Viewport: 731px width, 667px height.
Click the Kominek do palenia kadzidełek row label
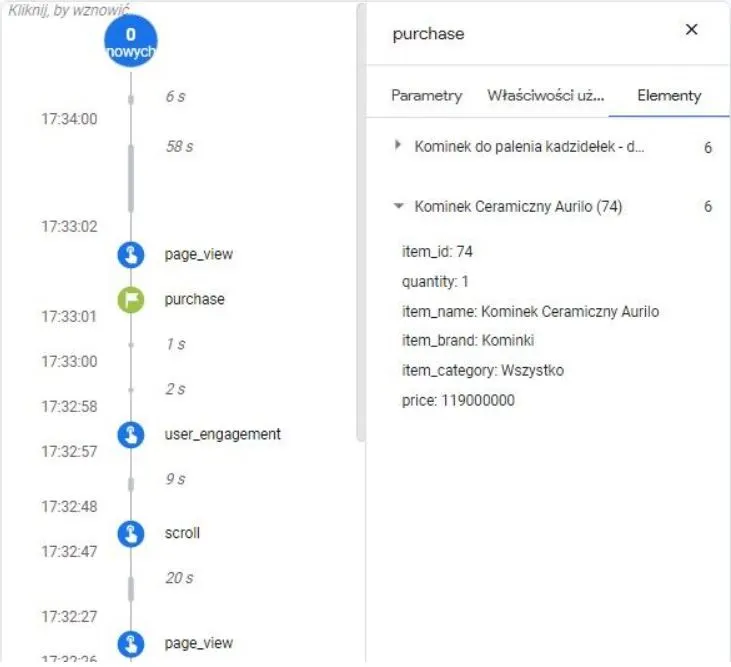tap(529, 146)
